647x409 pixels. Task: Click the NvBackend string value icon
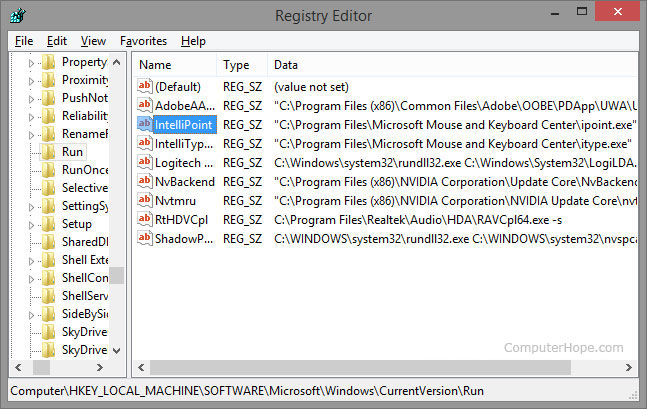[144, 182]
